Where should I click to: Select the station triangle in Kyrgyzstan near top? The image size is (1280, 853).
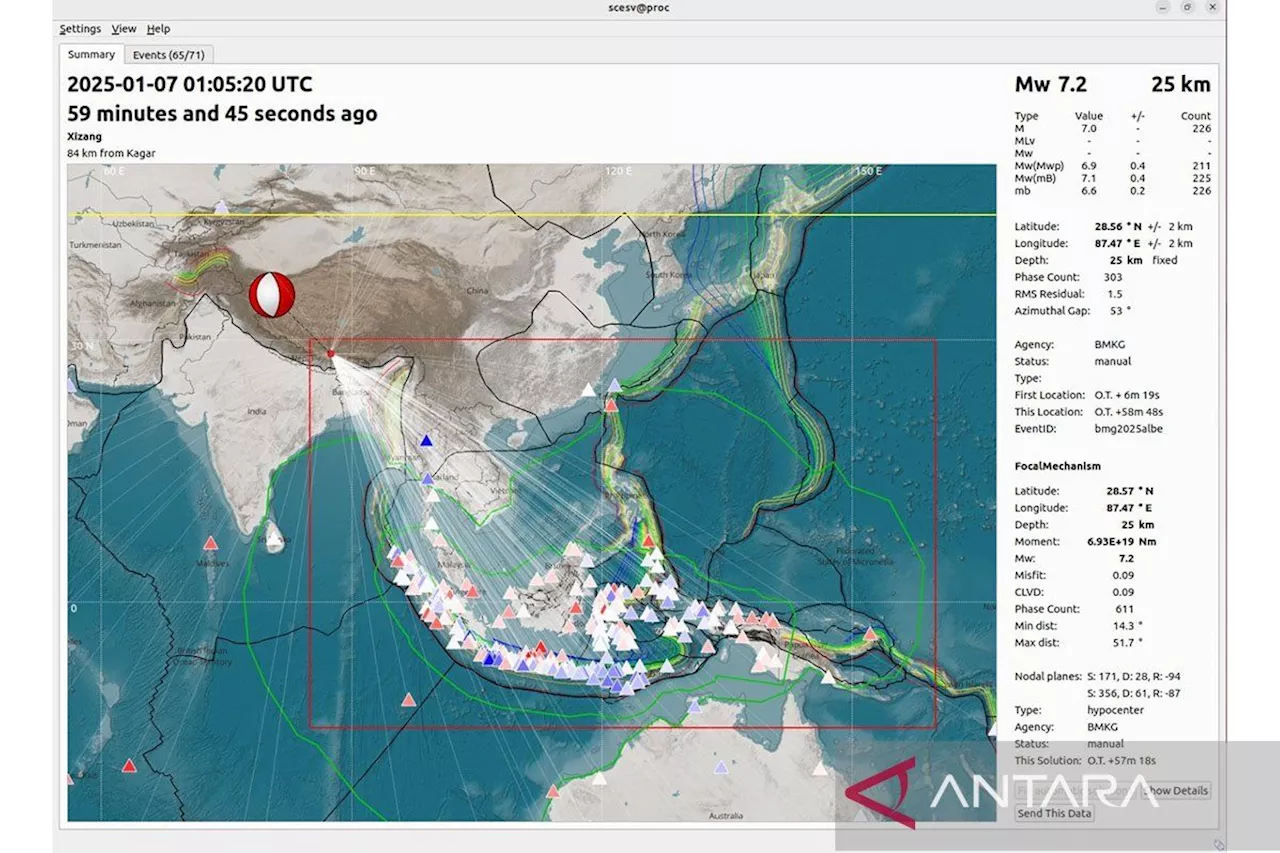[x=222, y=207]
